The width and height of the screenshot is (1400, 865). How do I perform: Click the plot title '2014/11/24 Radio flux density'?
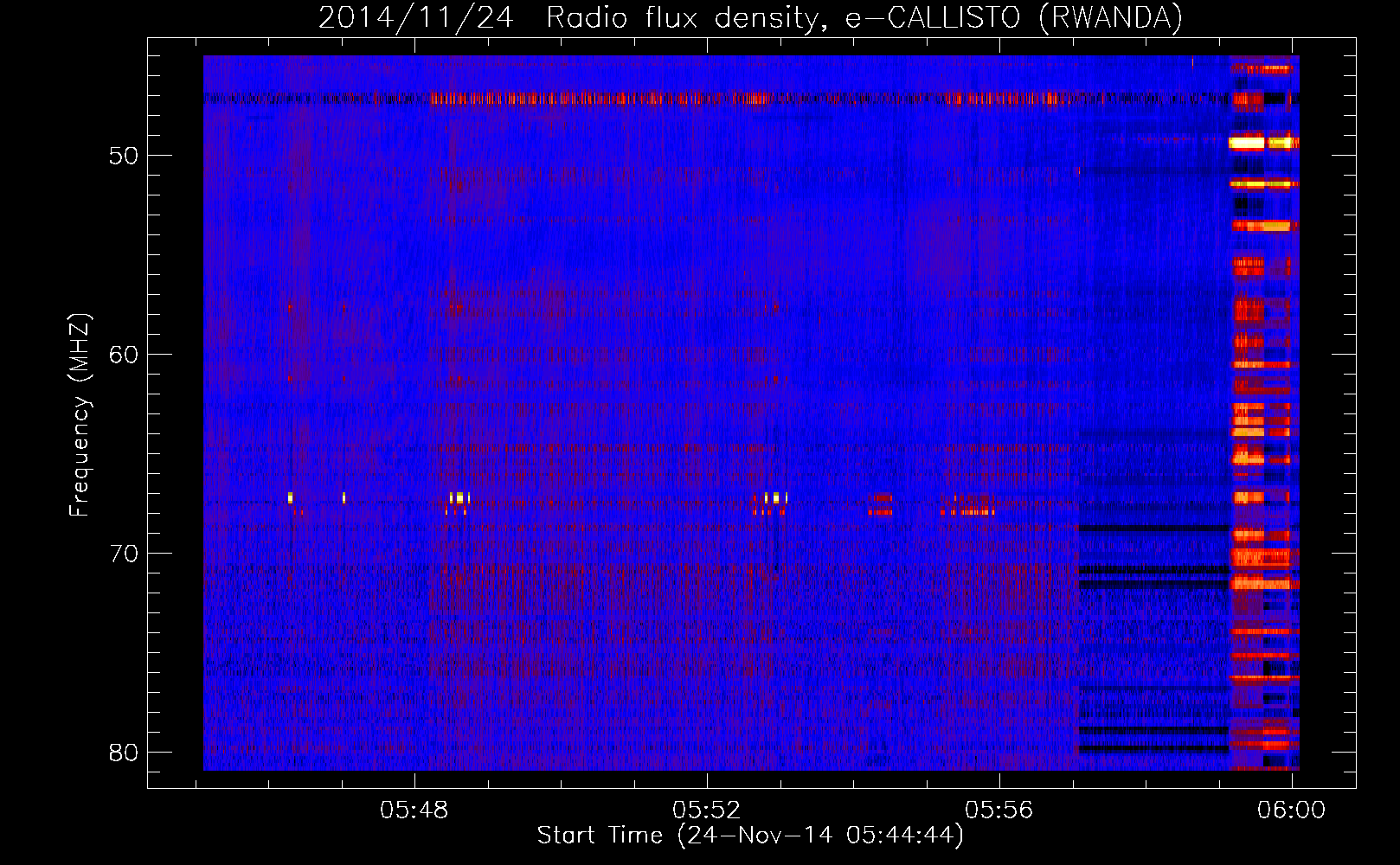click(750, 18)
